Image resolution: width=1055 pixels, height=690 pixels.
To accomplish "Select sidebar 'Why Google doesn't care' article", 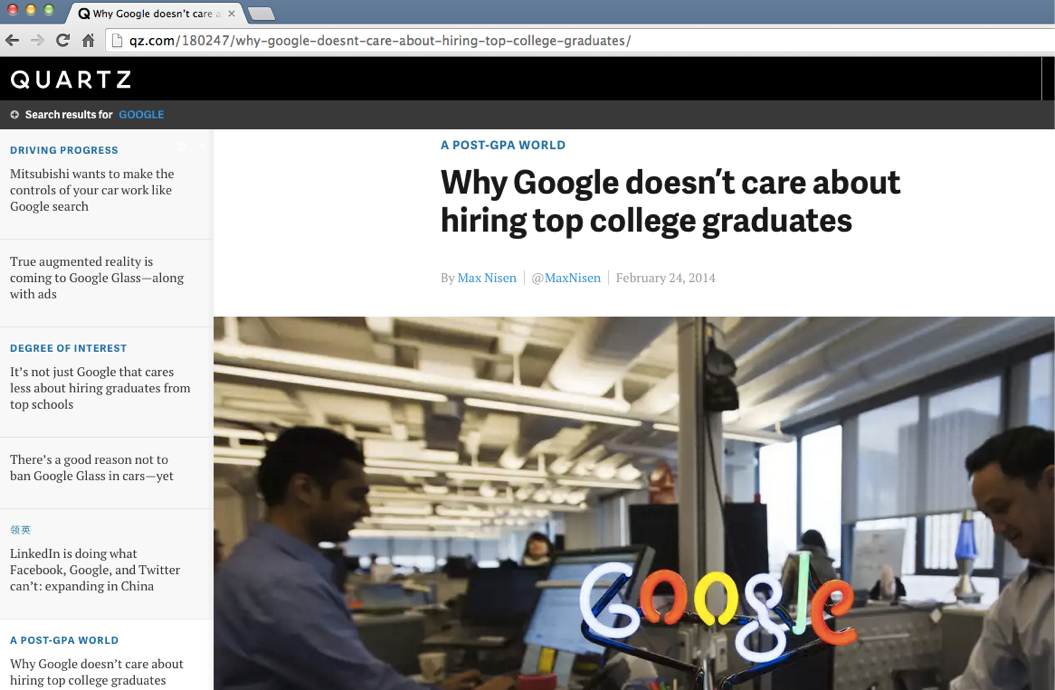I will coord(97,672).
